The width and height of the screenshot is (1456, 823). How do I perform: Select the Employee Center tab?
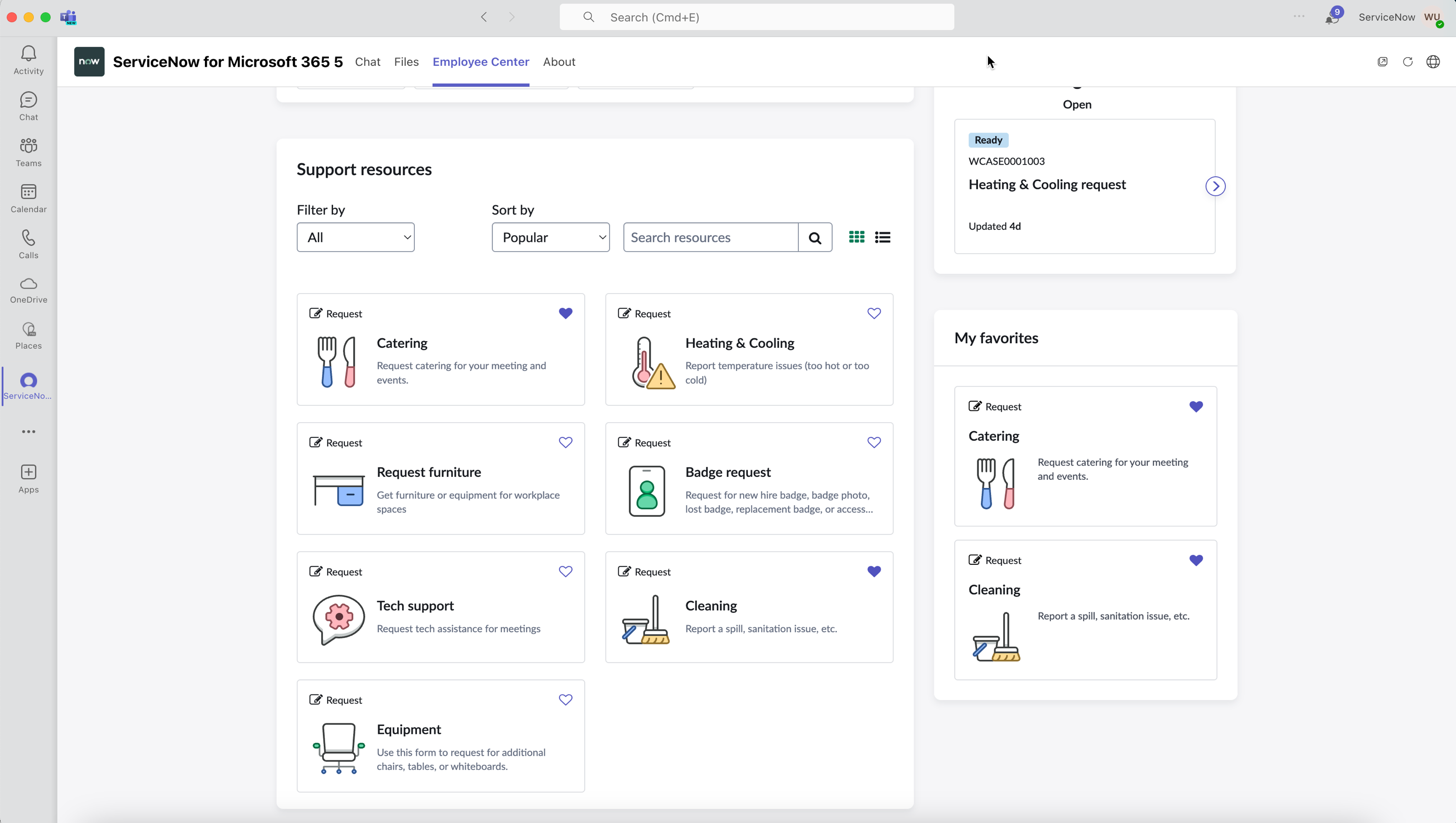(x=481, y=62)
